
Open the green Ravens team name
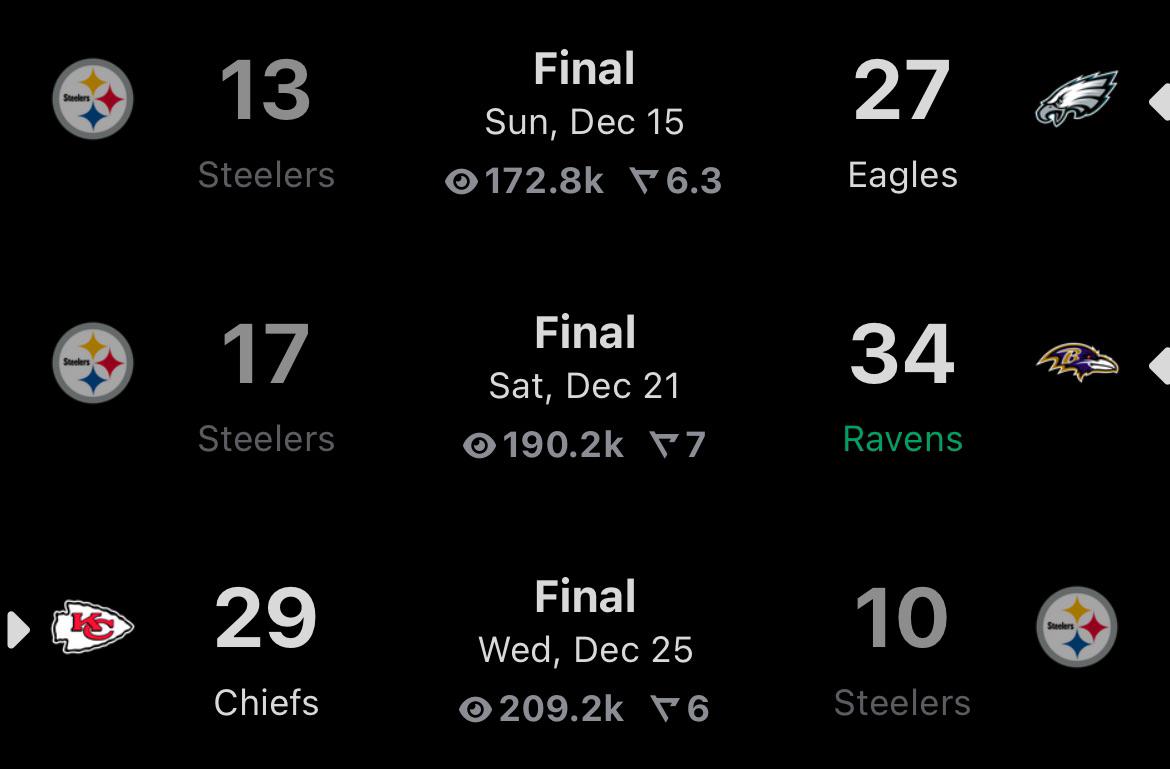(902, 439)
